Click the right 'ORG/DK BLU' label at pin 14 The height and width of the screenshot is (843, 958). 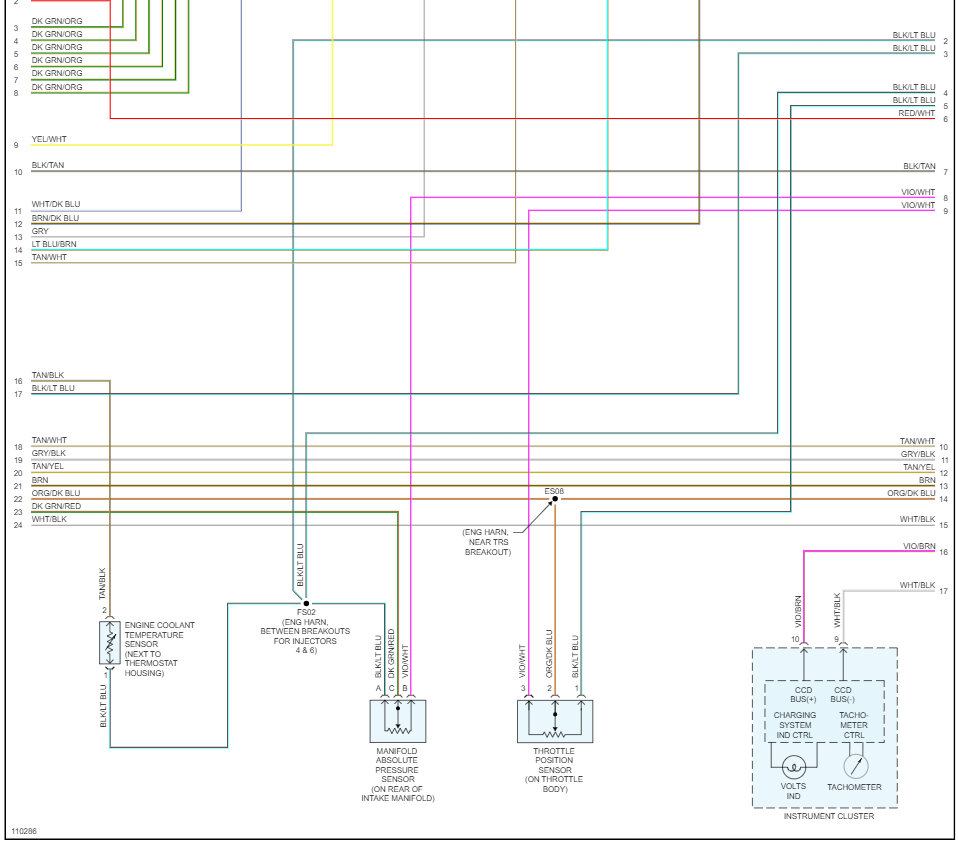(911, 494)
